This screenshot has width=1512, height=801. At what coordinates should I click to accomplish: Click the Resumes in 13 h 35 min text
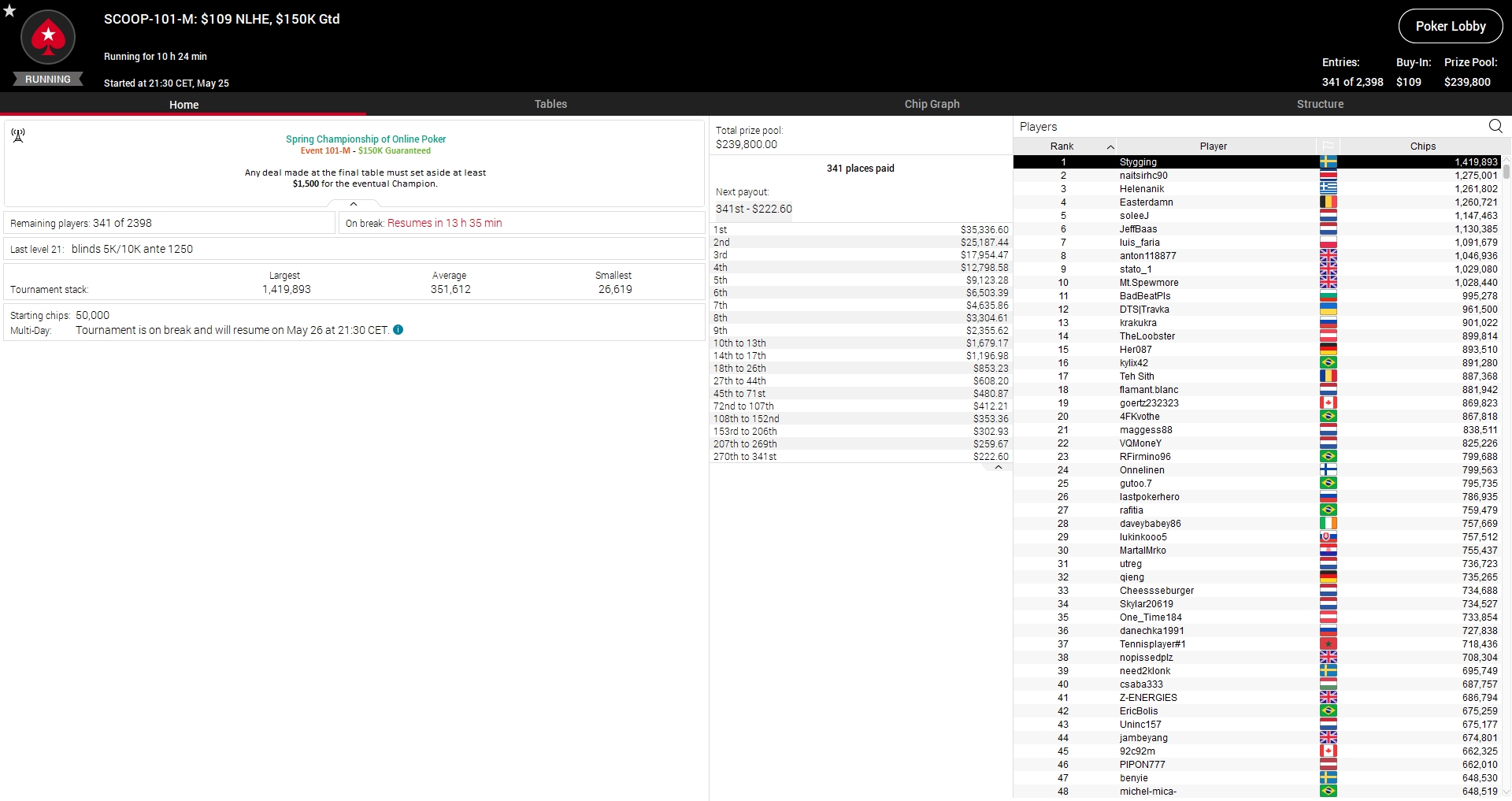tap(445, 223)
